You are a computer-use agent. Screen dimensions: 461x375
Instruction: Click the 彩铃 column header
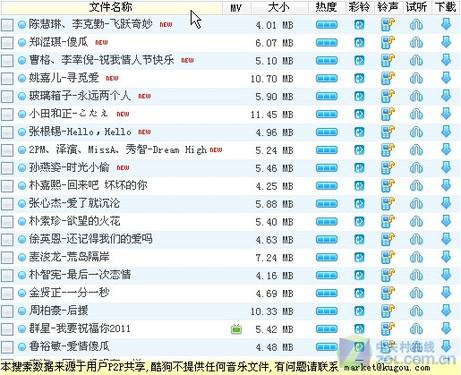359,7
